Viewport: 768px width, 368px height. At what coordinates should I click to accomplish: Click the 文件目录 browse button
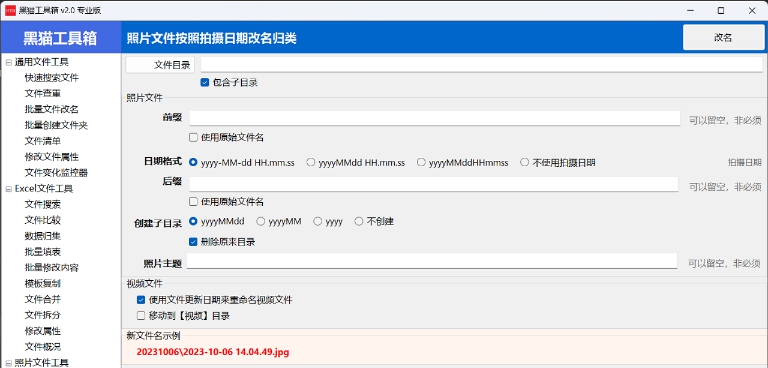point(160,65)
